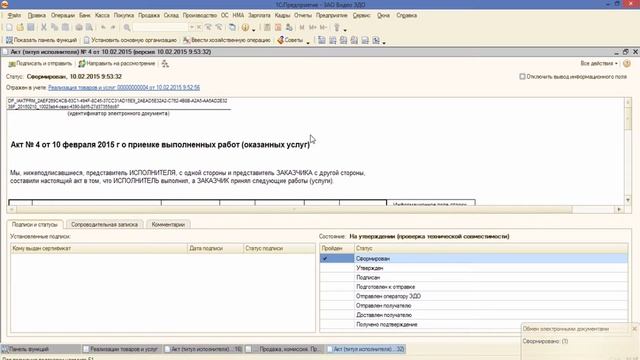Click the search text input field
Screen dimensions: 640x360
click(160, 27)
